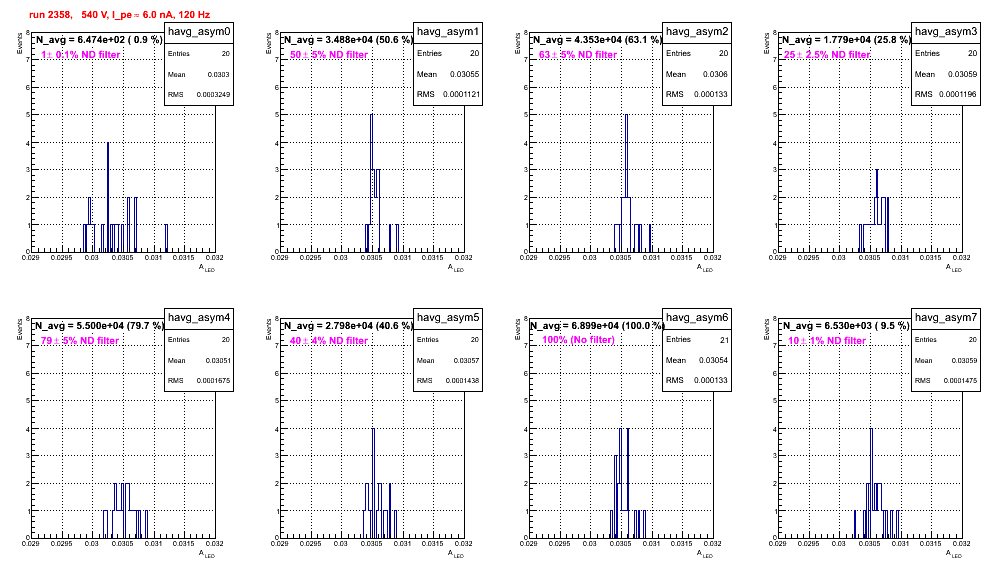Image resolution: width=996 pixels, height=572 pixels.
Task: Click the A_LED x-axis title of havg_asym0
Action: click(x=207, y=268)
